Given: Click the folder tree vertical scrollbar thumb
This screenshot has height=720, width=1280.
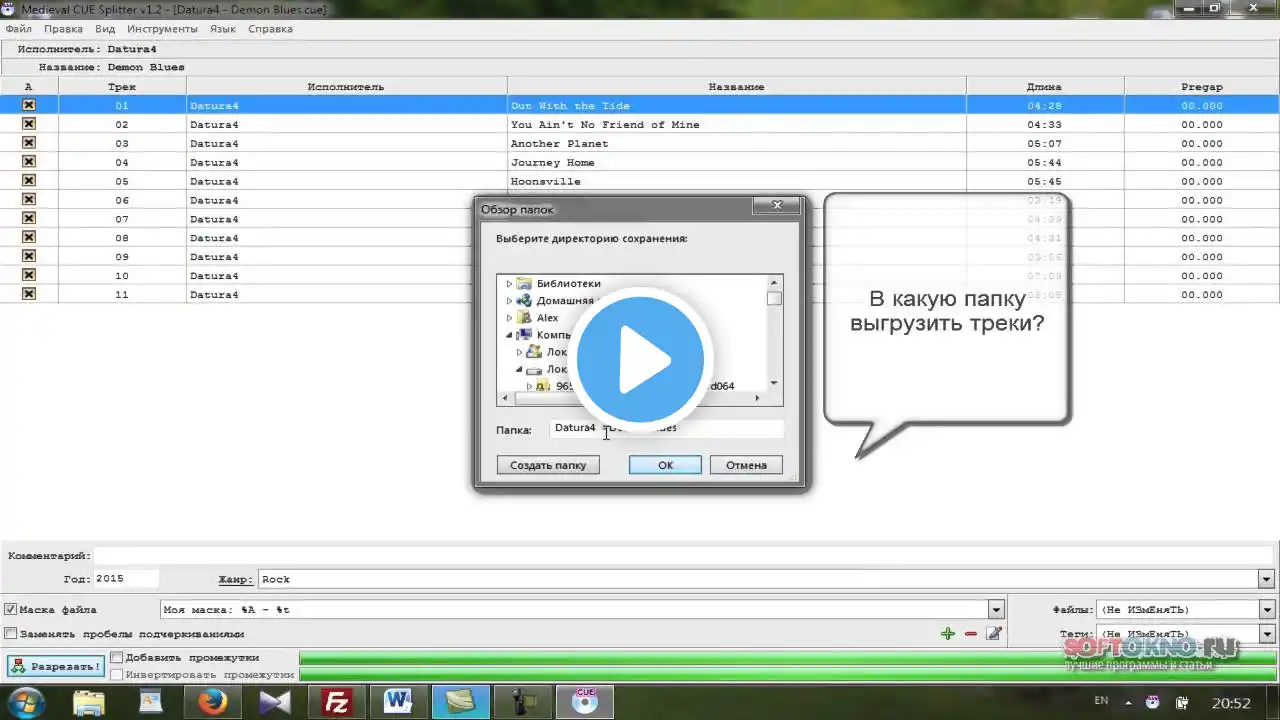Looking at the screenshot, I should [774, 299].
